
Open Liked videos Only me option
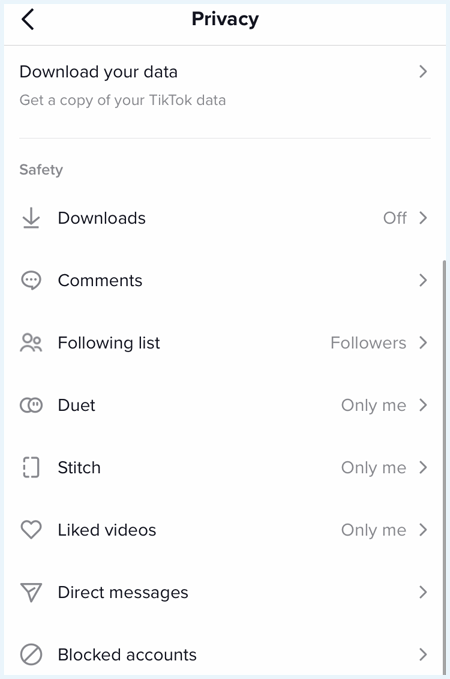pyautogui.click(x=373, y=530)
